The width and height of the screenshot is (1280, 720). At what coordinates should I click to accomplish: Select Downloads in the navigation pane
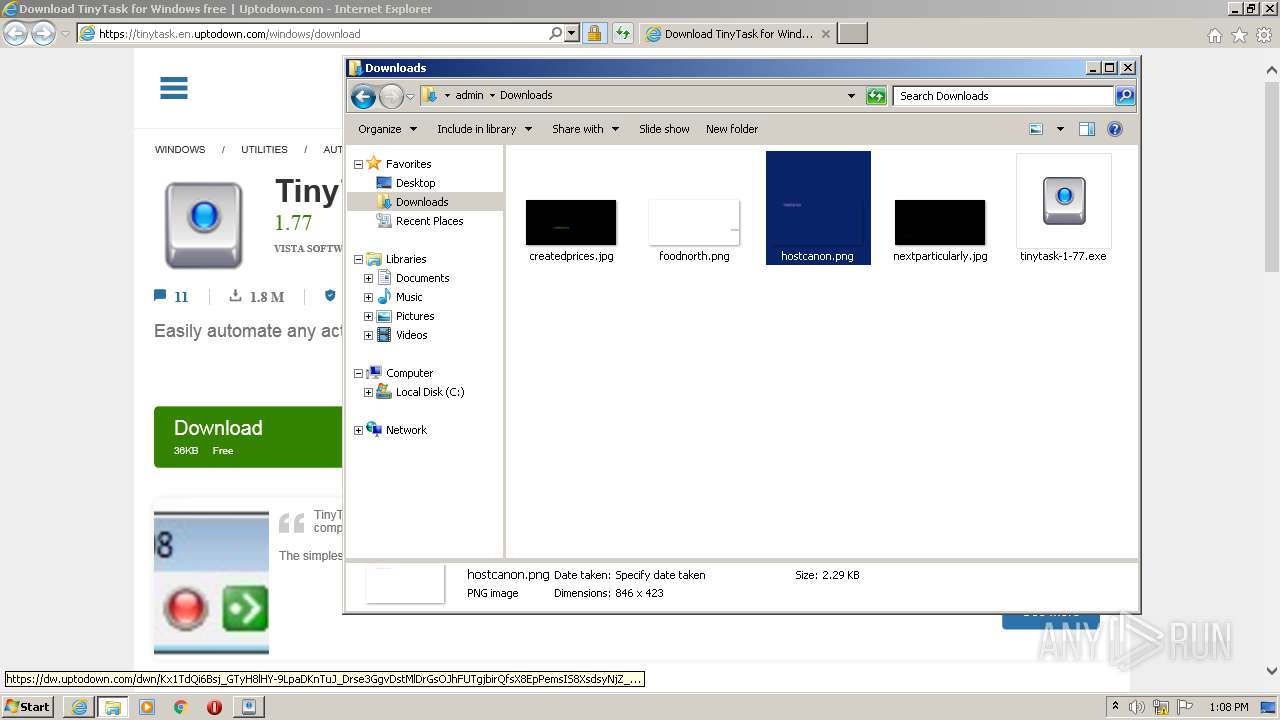pyautogui.click(x=422, y=202)
